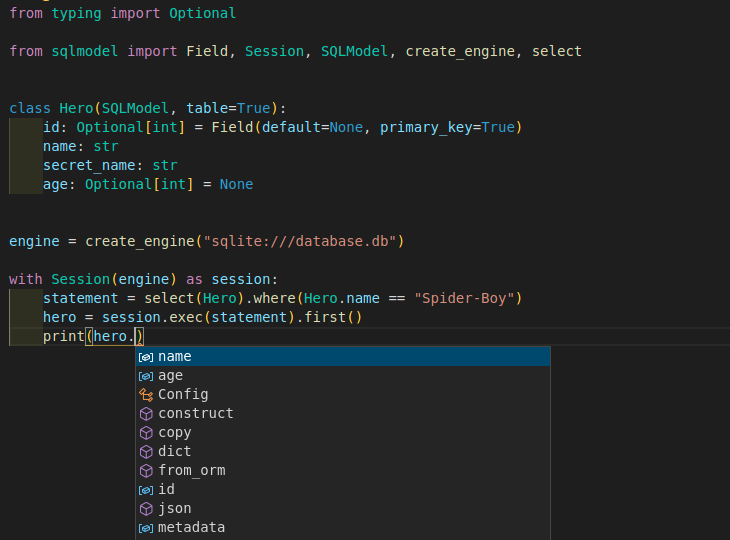Place cursor on "Spider-Boy" string literal
The image size is (730, 540).
coord(468,299)
